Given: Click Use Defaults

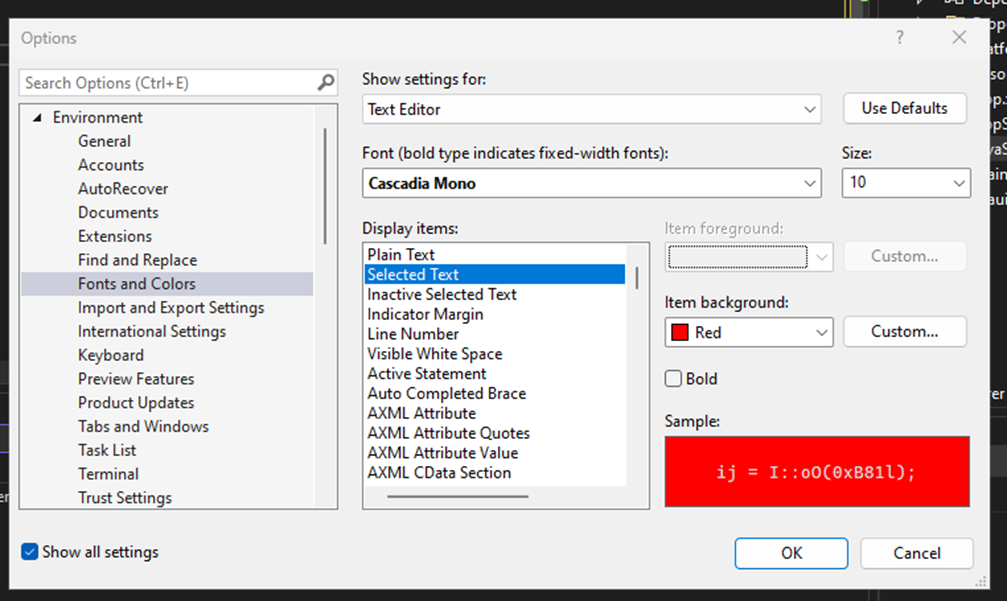Looking at the screenshot, I should tap(904, 108).
